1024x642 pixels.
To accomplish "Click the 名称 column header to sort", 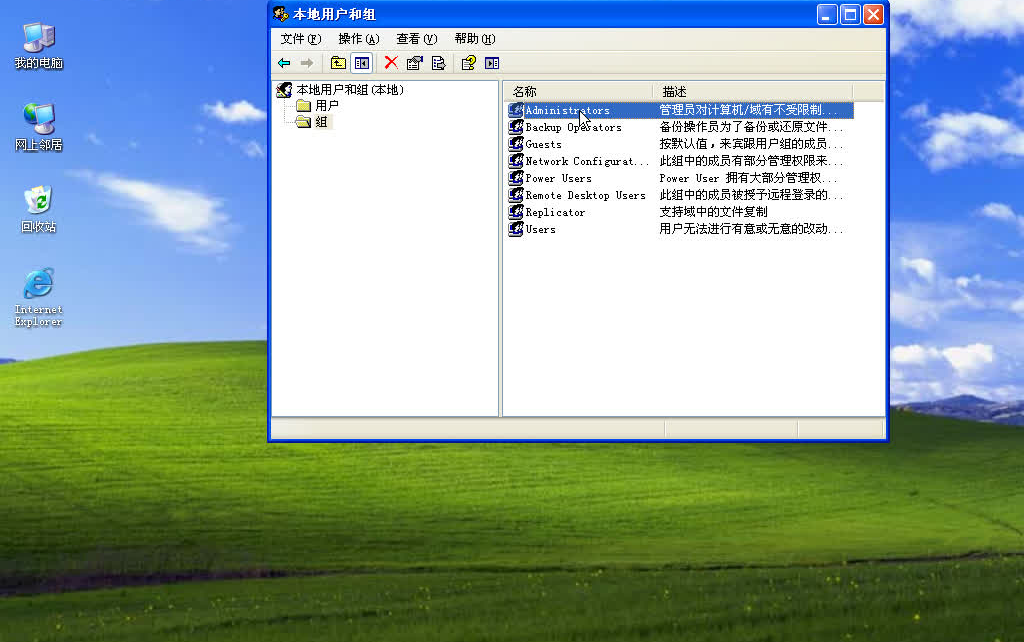I will click(524, 91).
